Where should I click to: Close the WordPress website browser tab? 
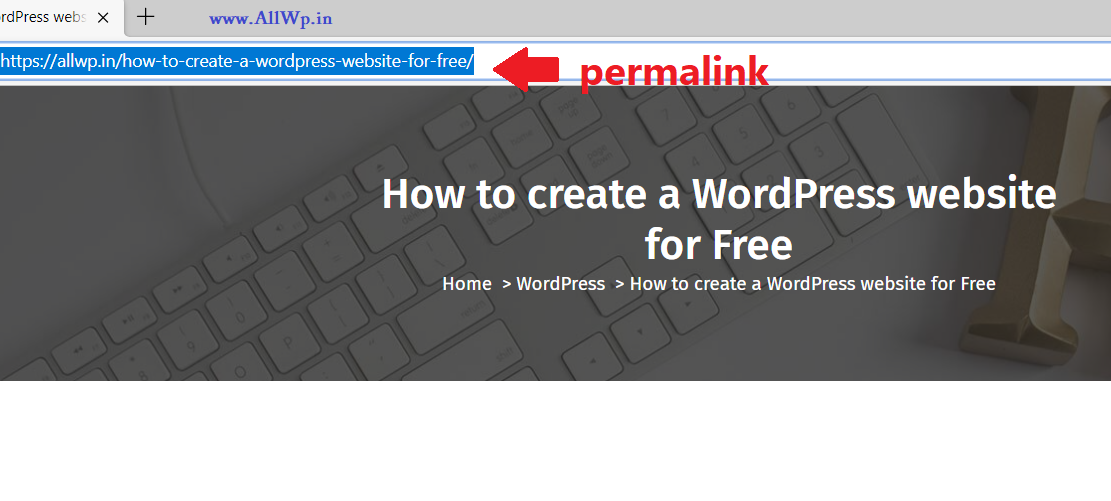click(103, 18)
